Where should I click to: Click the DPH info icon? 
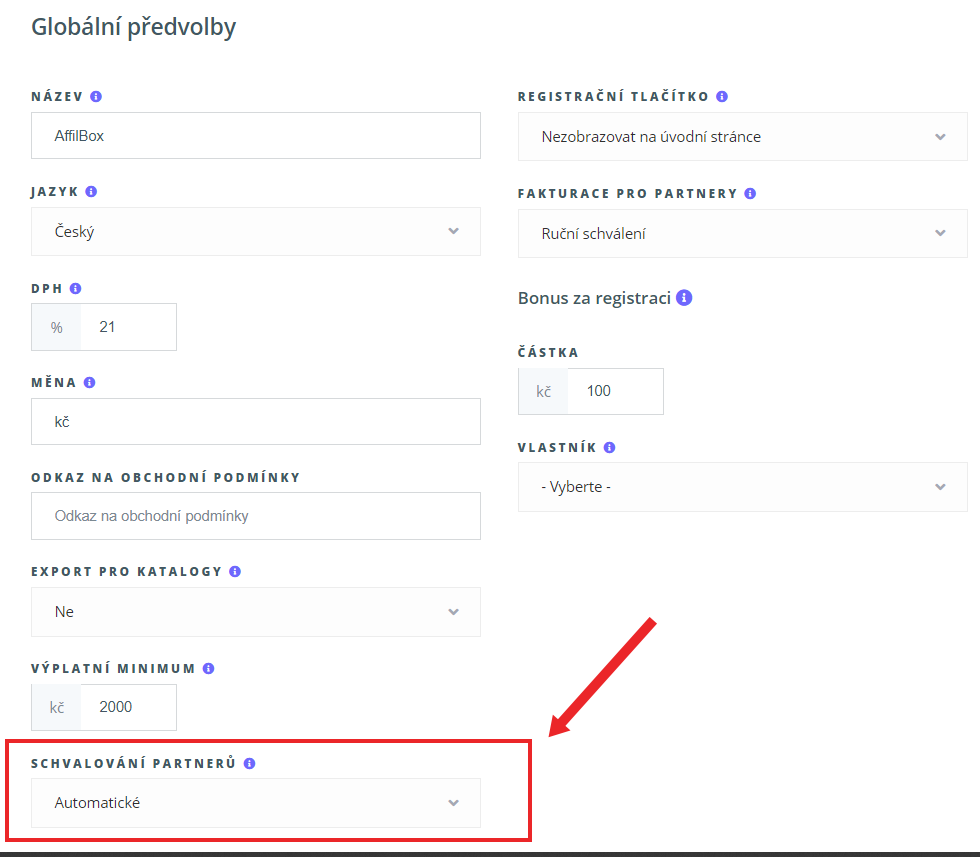click(76, 288)
